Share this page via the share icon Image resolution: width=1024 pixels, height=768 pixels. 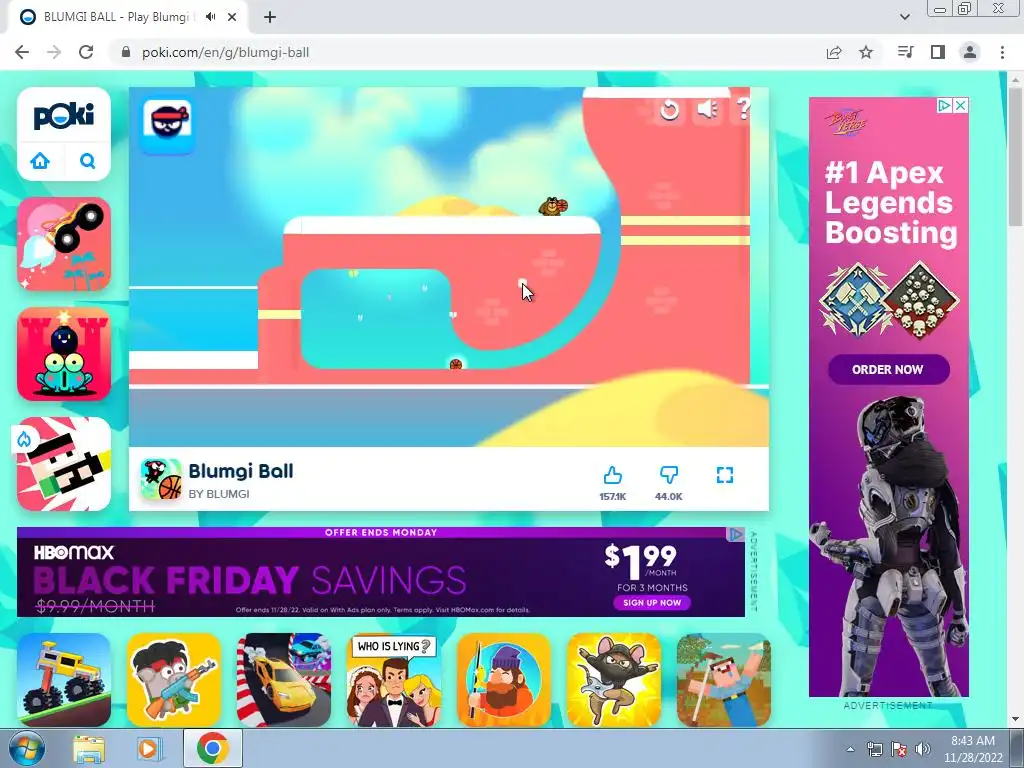(834, 52)
